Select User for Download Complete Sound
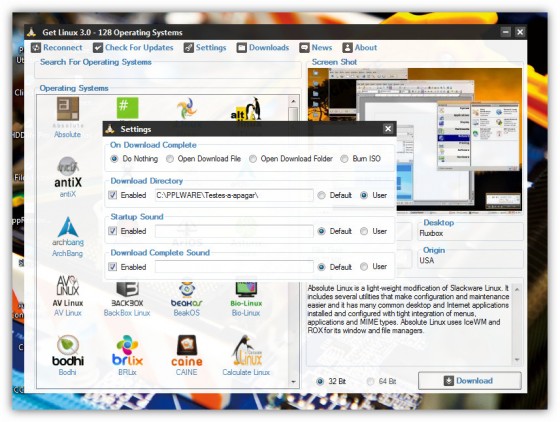This screenshot has width=560, height=422. 364,267
